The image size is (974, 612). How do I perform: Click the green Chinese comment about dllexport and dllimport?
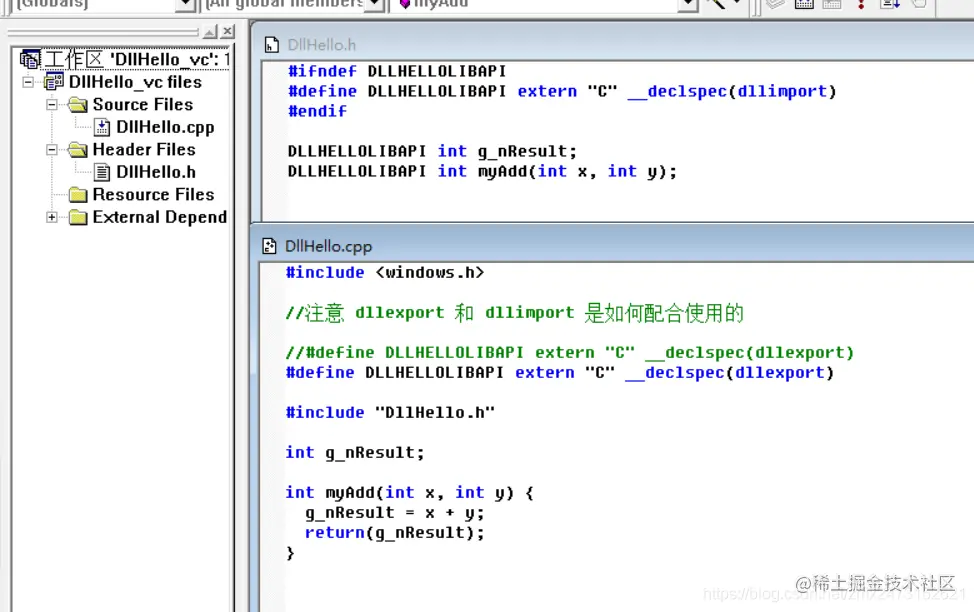514,313
